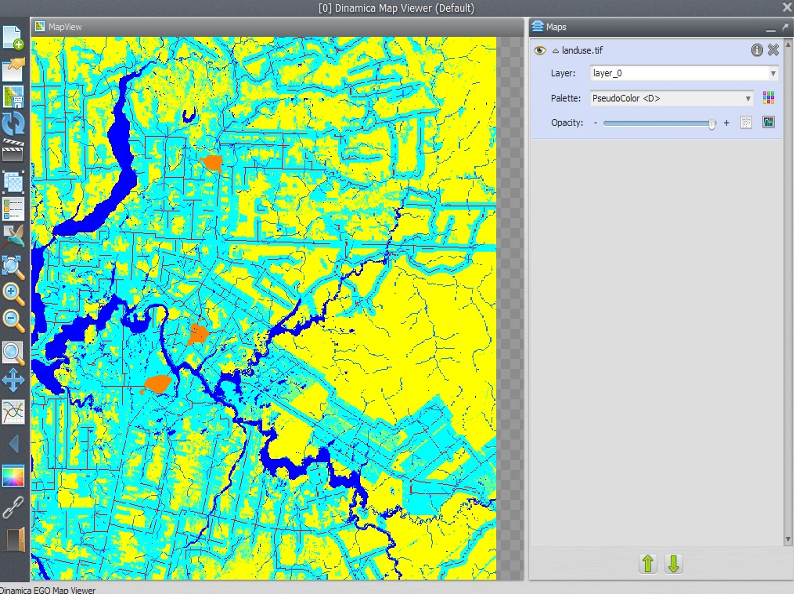Screen dimensions: 794x594
Task: Select the zoom out magnifier tool
Action: pyautogui.click(x=13, y=321)
